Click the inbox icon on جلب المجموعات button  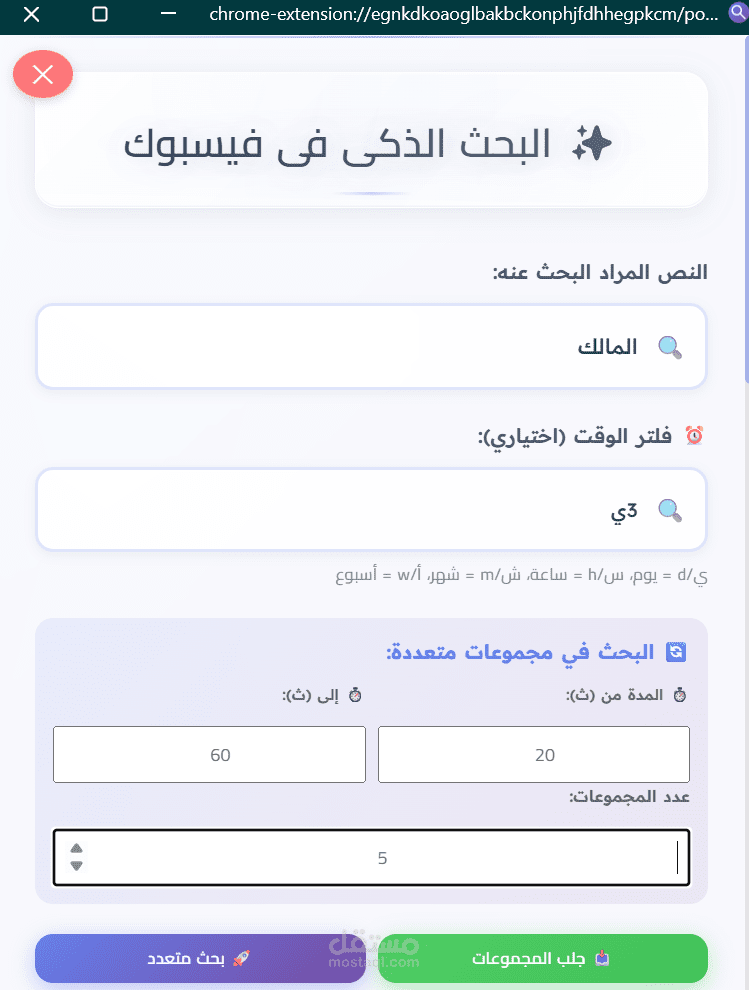tap(602, 958)
